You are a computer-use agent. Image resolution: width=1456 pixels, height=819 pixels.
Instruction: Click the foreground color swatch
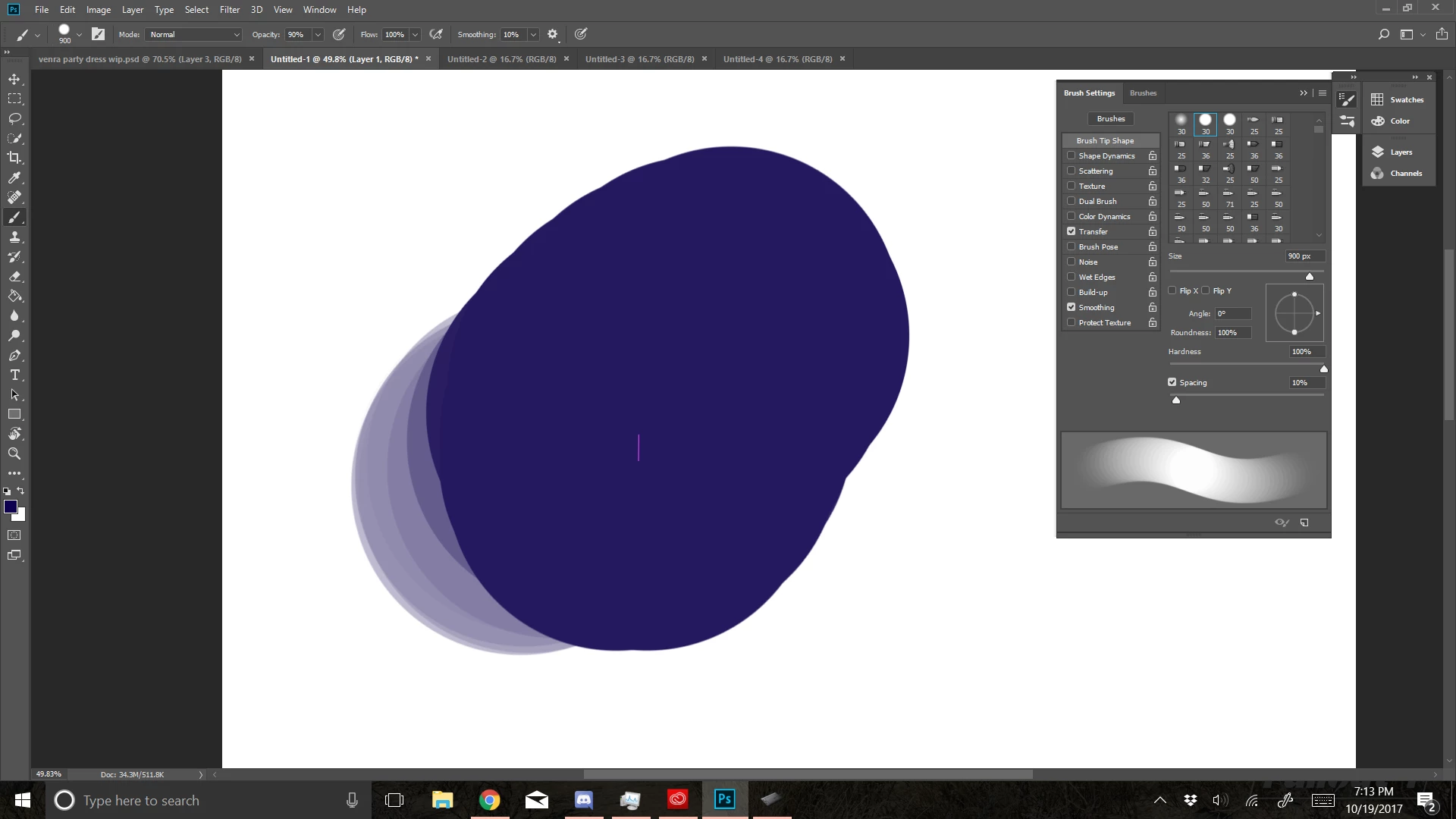pyautogui.click(x=11, y=507)
